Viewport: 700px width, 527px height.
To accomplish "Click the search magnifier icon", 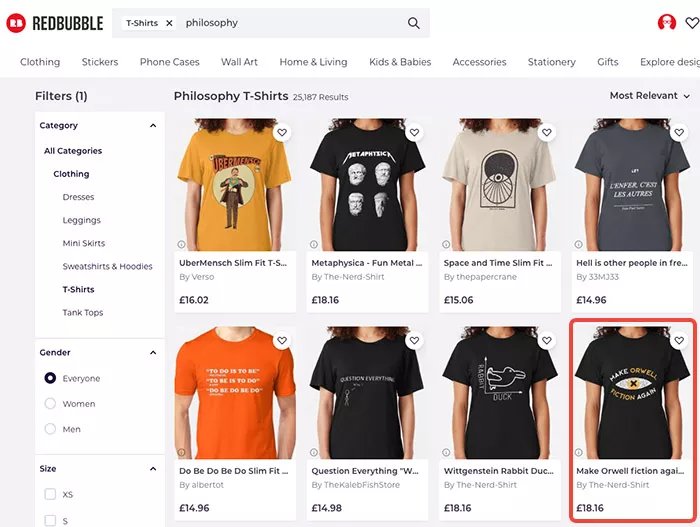I will pyautogui.click(x=413, y=23).
